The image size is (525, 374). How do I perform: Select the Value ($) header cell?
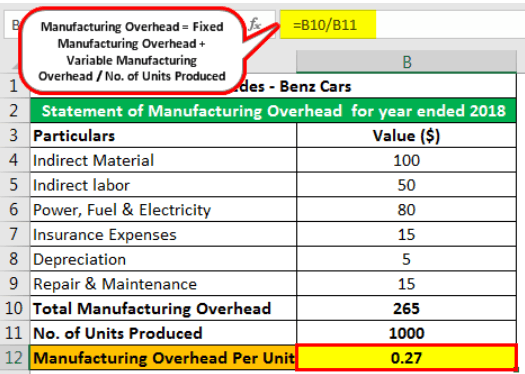click(406, 136)
